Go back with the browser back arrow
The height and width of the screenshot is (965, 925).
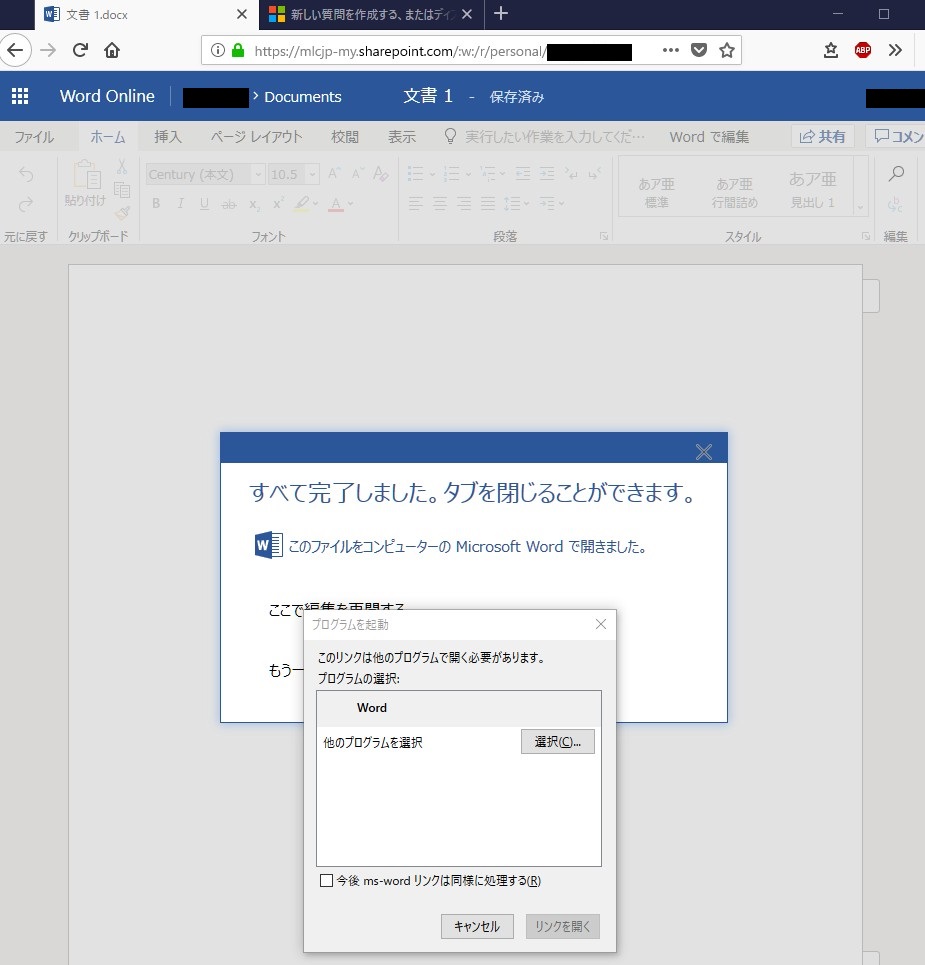[15, 50]
